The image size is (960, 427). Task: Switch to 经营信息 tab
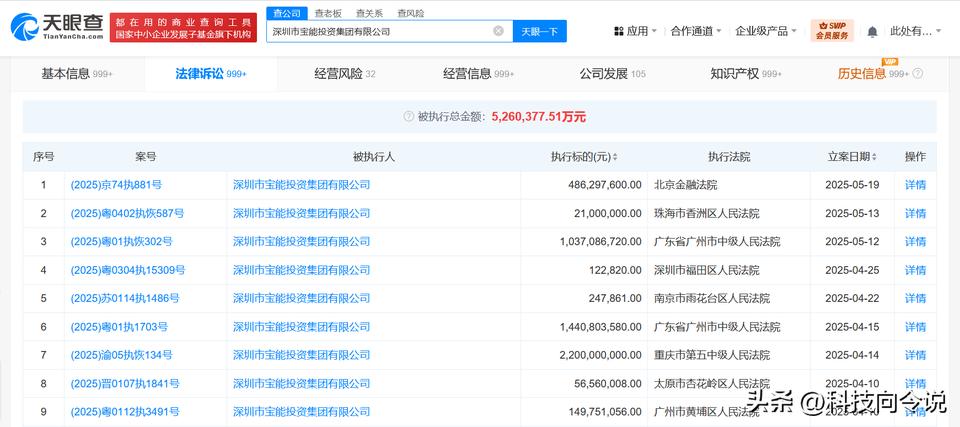pyautogui.click(x=479, y=74)
